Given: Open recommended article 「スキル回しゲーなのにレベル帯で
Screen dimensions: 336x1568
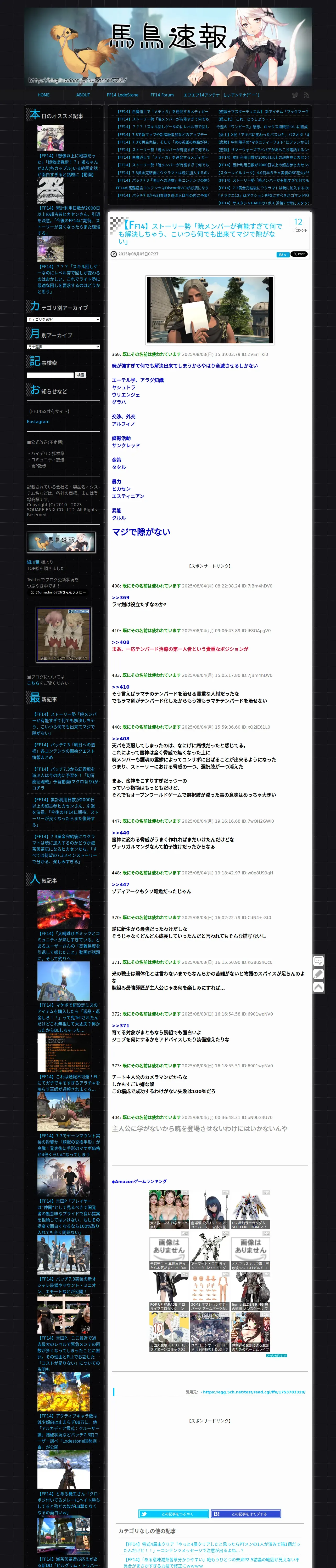Looking at the screenshot, I should (68, 279).
